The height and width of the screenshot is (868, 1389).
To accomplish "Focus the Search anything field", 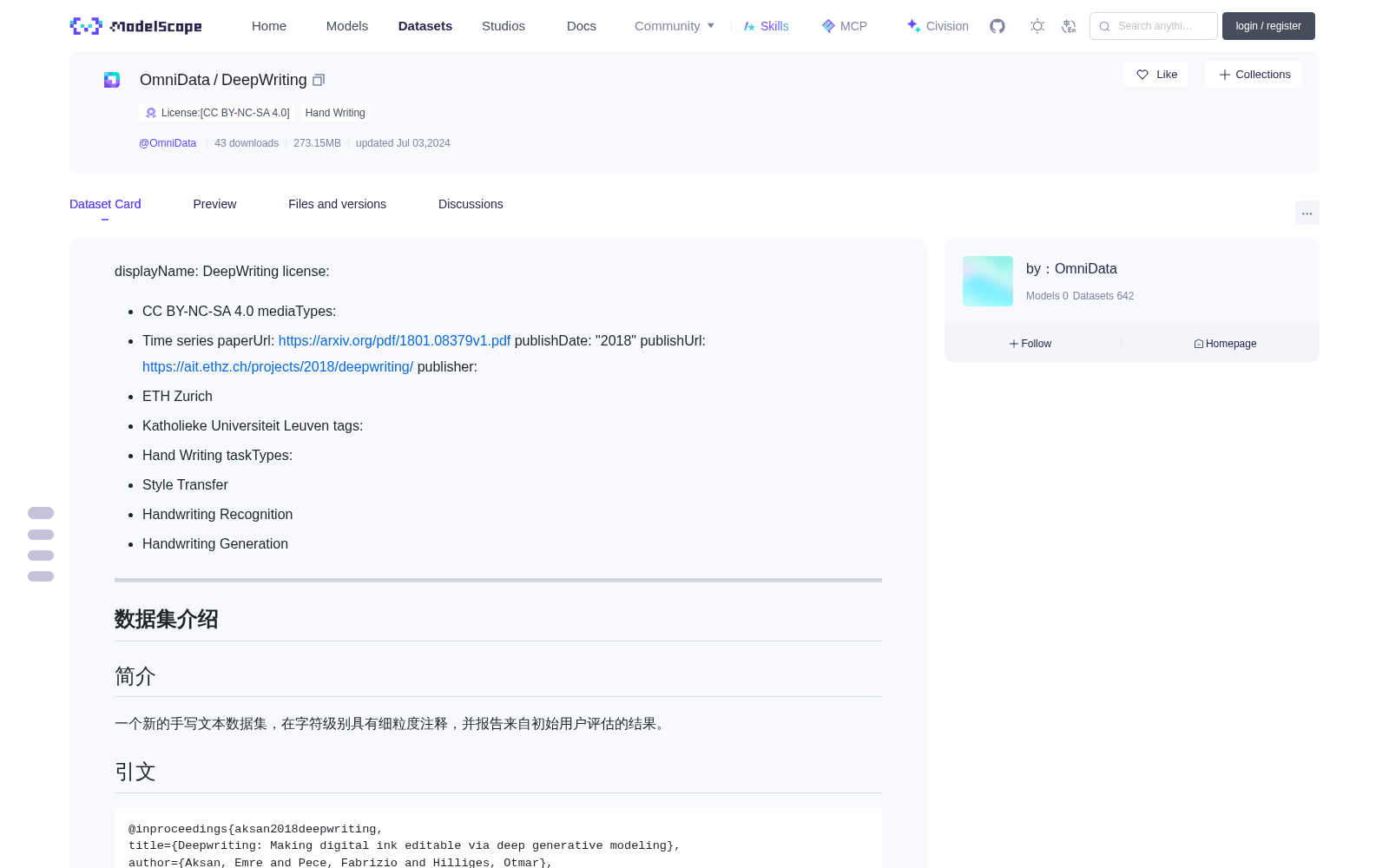I will pos(1154,26).
